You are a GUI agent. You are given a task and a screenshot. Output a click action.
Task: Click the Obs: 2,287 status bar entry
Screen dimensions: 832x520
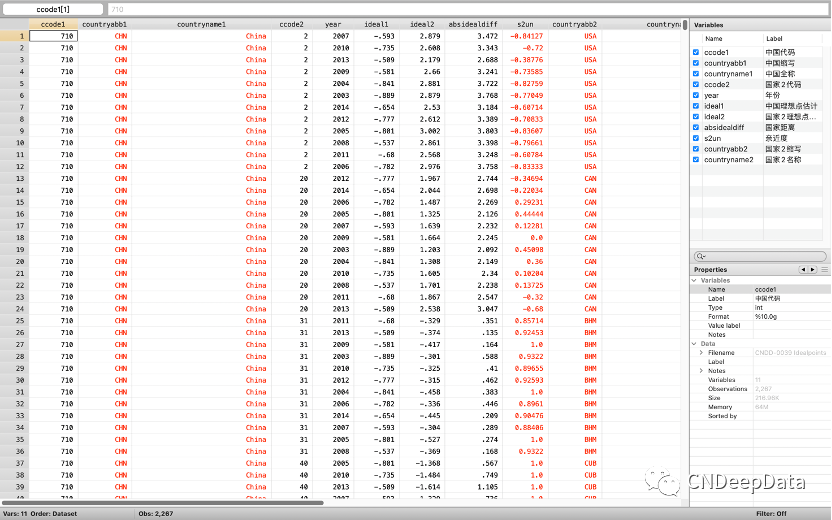(155, 514)
